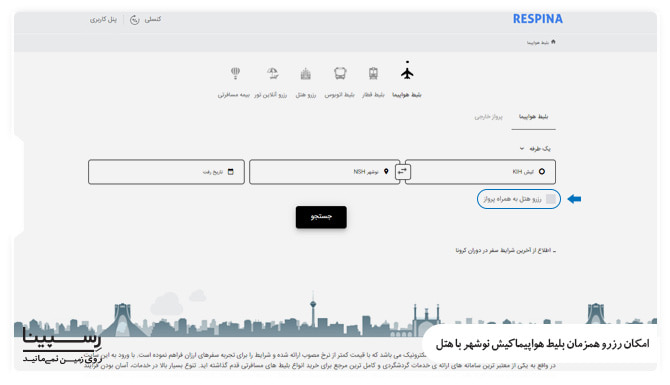
Task: Click the RESPINA logo
Action: (538, 19)
